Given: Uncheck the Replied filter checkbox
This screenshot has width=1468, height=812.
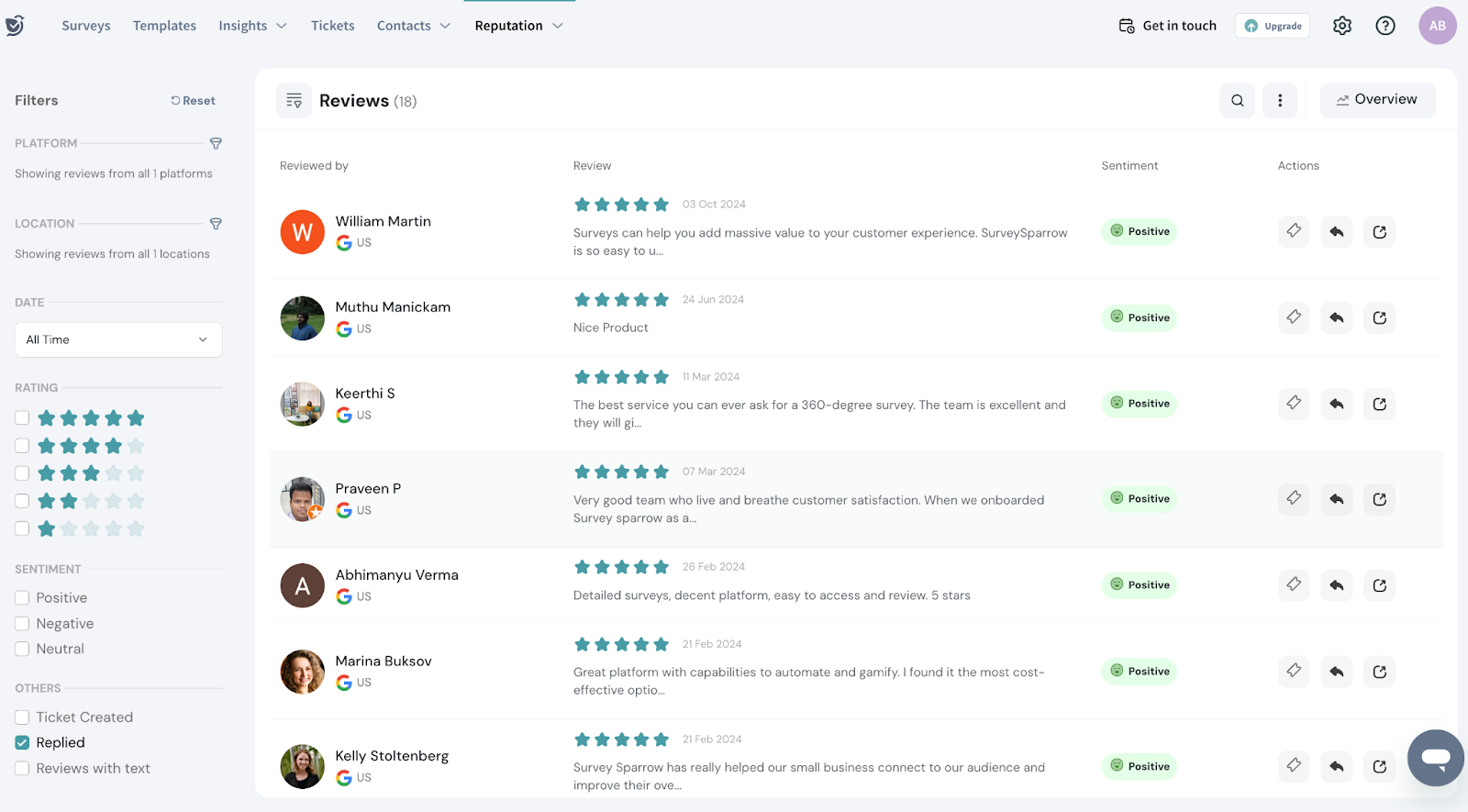Looking at the screenshot, I should click(23, 743).
